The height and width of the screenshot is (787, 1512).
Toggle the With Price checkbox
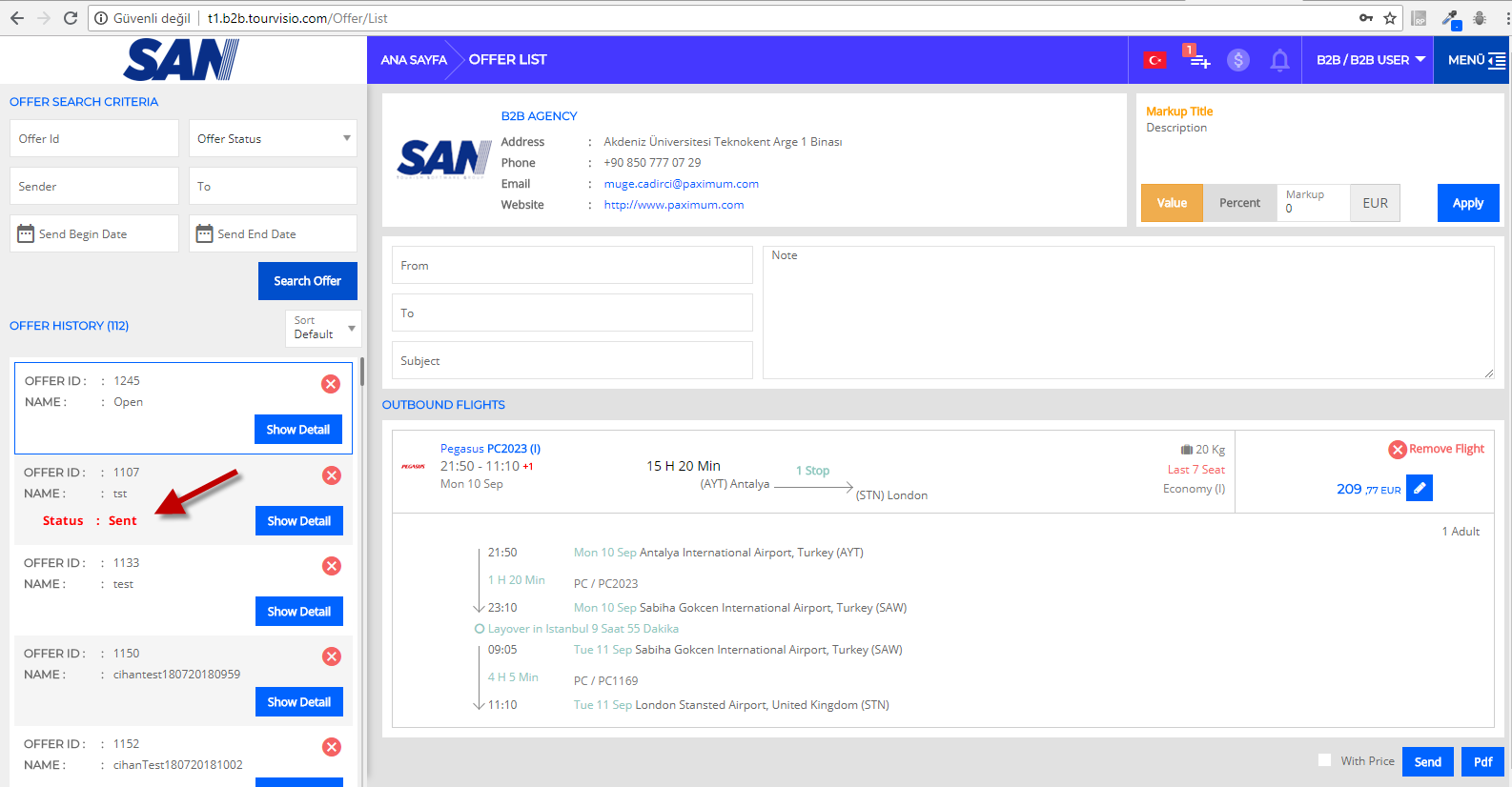point(1324,760)
